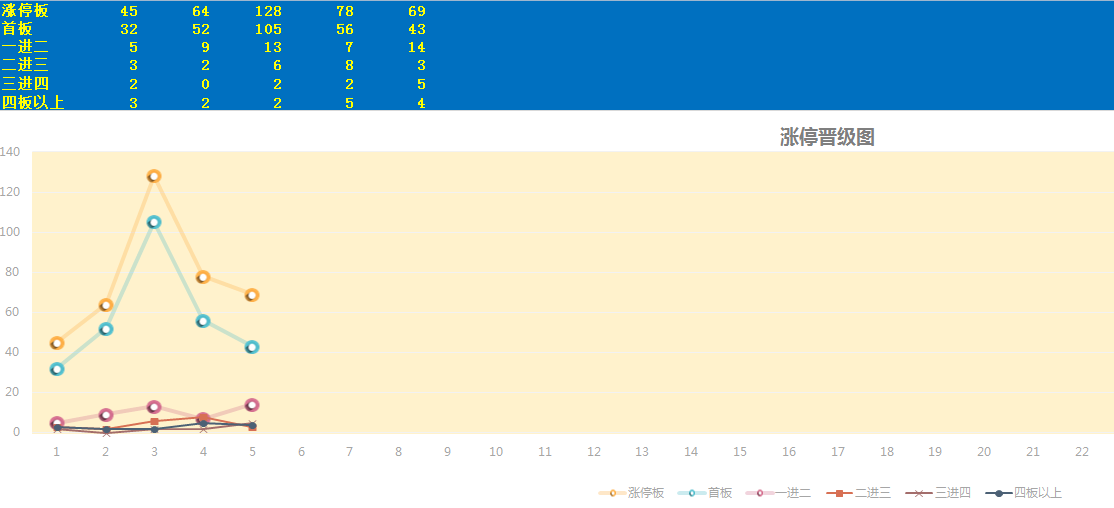Image resolution: width=1114 pixels, height=508 pixels.
Task: Select the 一进二 marker at x-axis 5
Action: coord(252,405)
